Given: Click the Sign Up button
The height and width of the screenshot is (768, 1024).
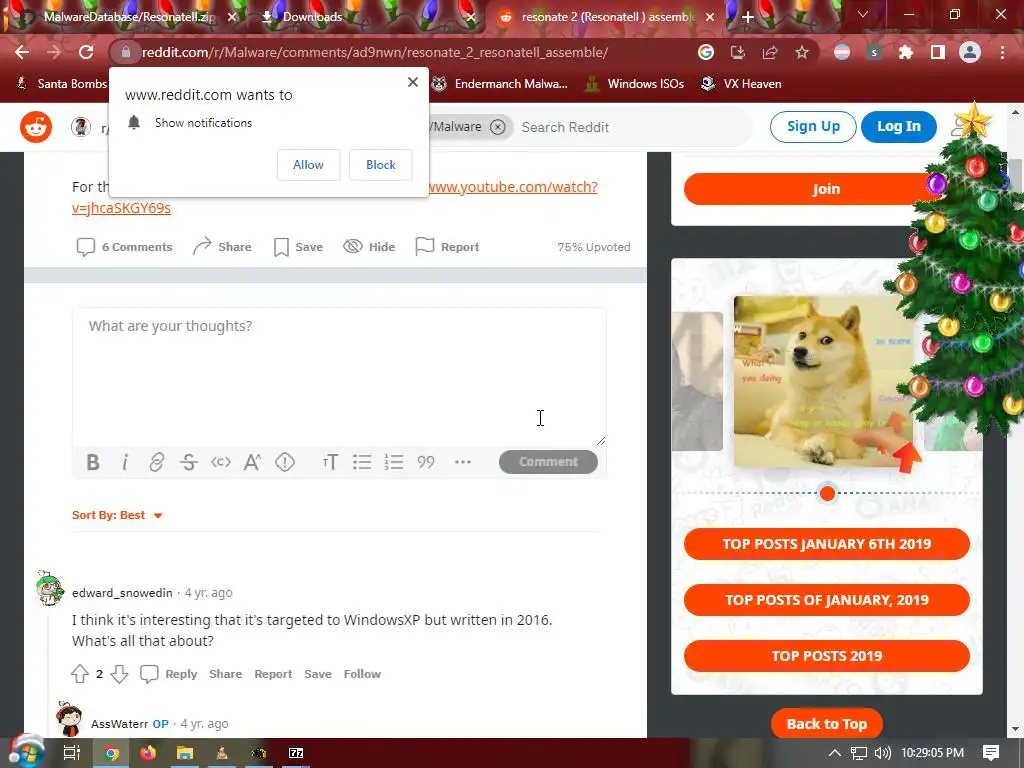Looking at the screenshot, I should pos(813,127).
